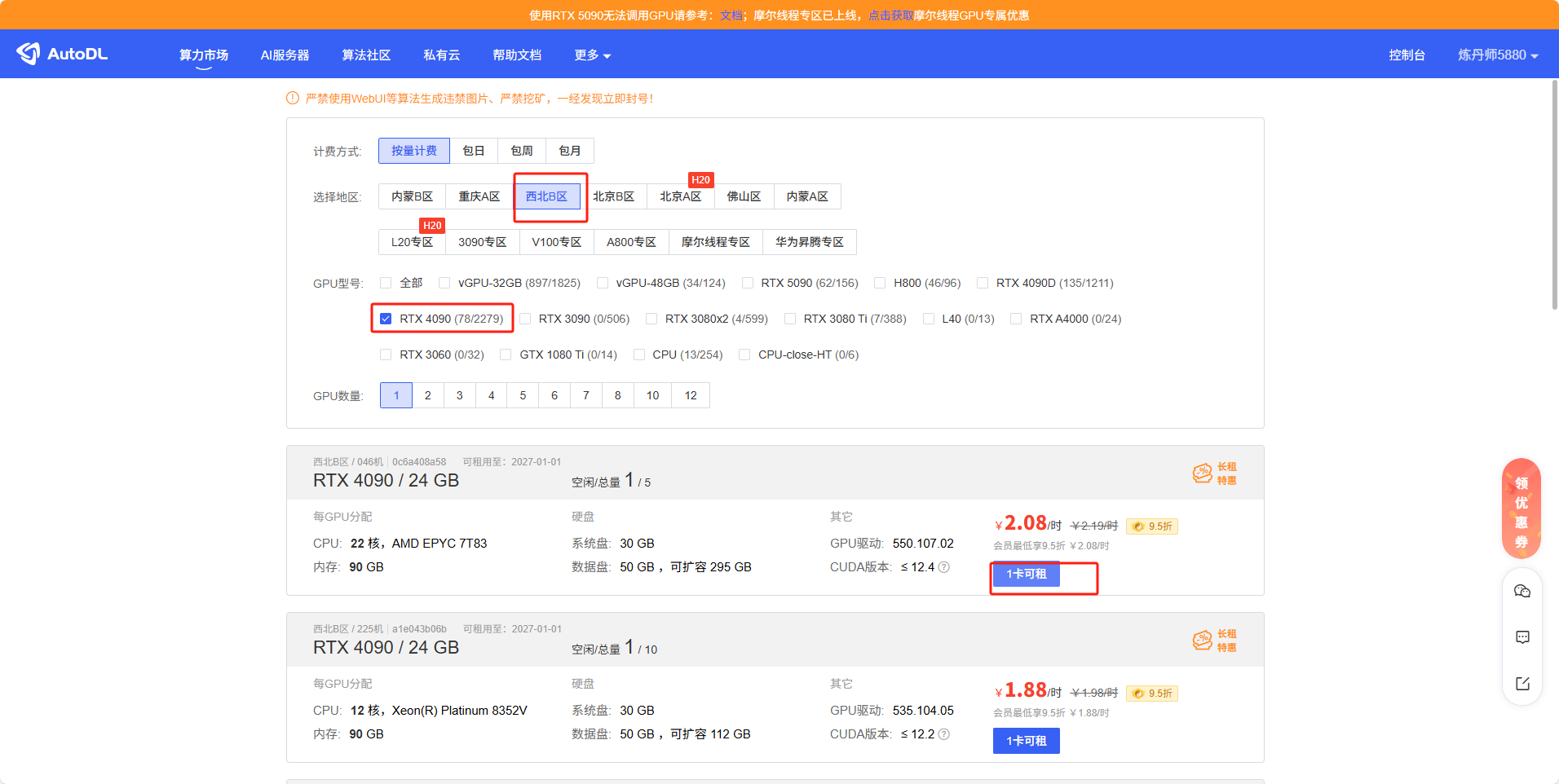Screen dimensions: 1559x784
Task: Check the RTX A4000 checkbox
Action: click(x=1016, y=319)
